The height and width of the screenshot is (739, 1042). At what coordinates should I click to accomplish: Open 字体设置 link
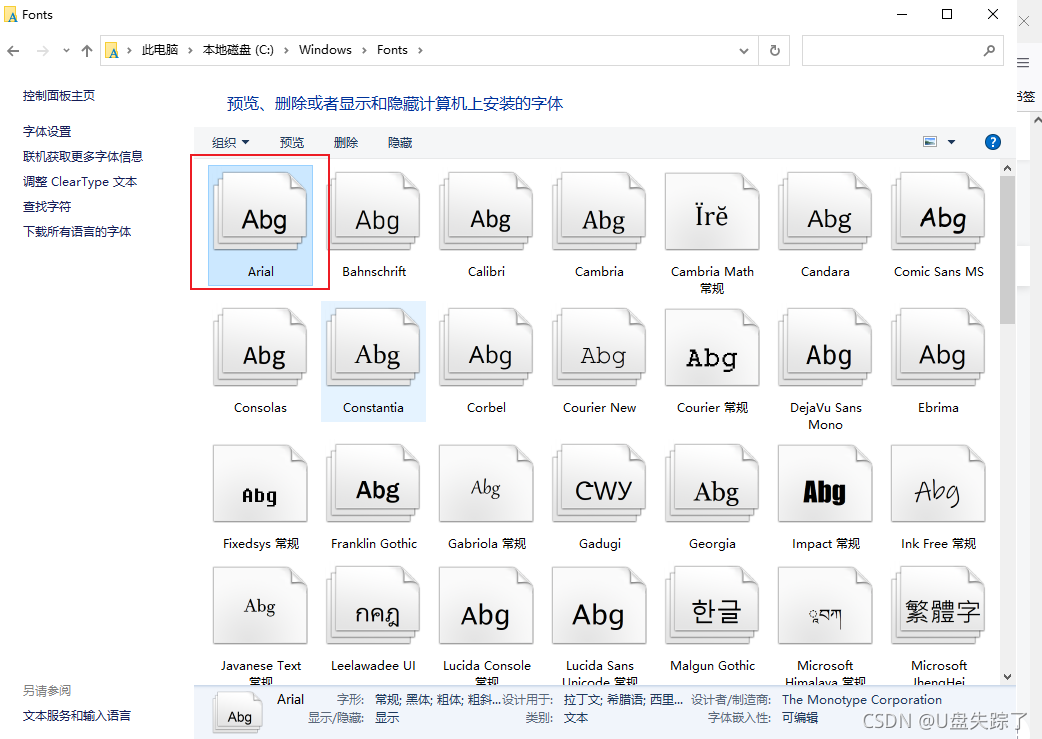coord(47,132)
